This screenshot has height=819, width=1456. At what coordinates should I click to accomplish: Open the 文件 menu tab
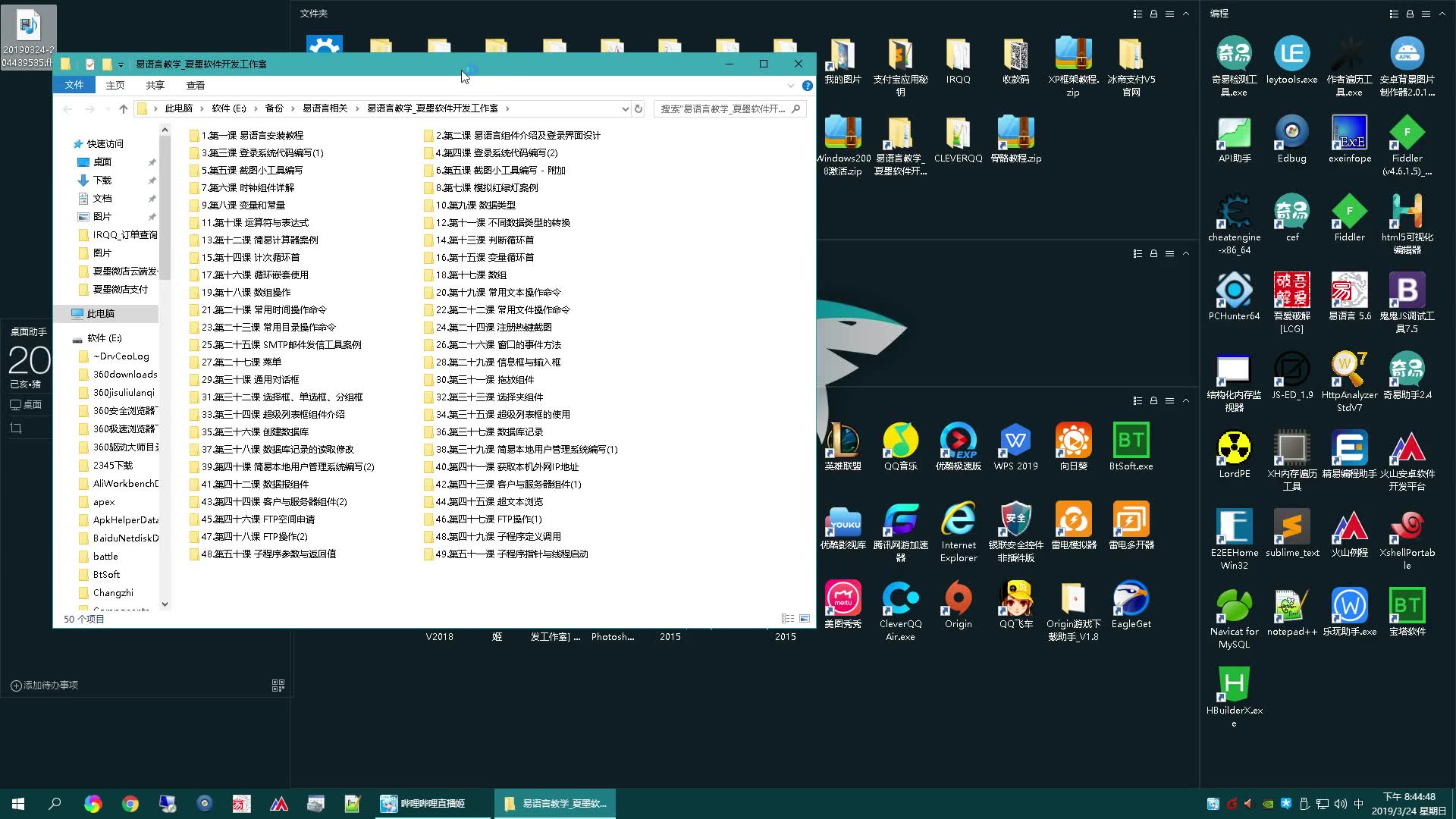74,86
